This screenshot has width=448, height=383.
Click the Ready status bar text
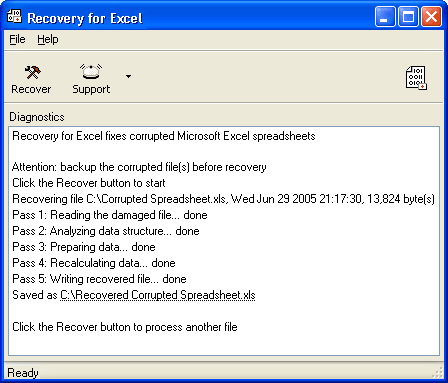tap(23, 373)
